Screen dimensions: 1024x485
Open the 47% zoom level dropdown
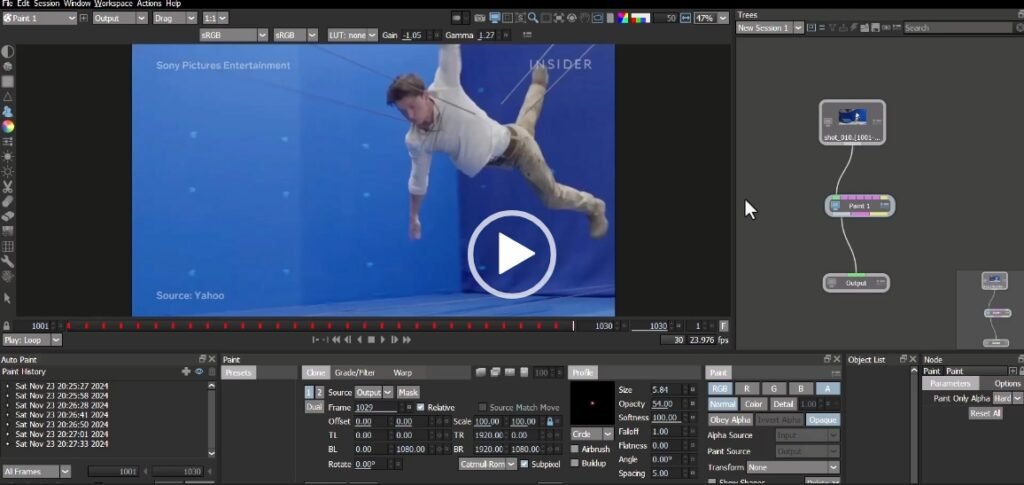[711, 18]
